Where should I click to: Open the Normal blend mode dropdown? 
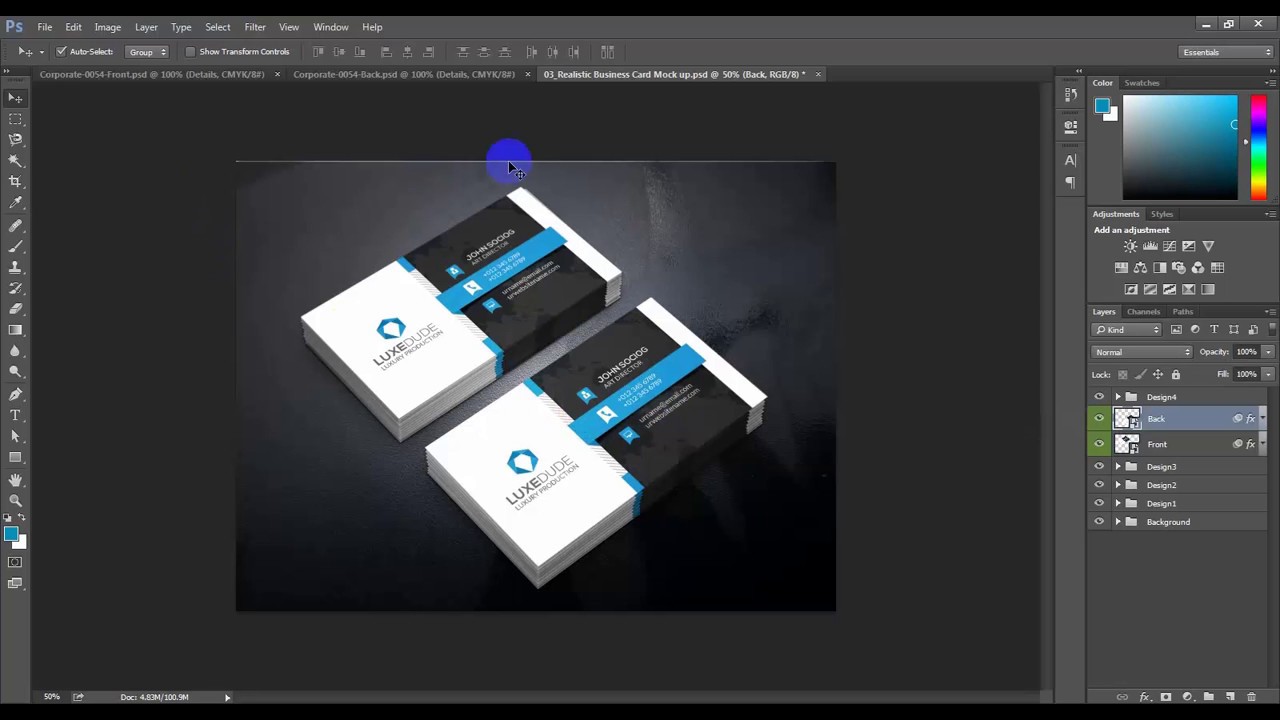click(x=1142, y=352)
